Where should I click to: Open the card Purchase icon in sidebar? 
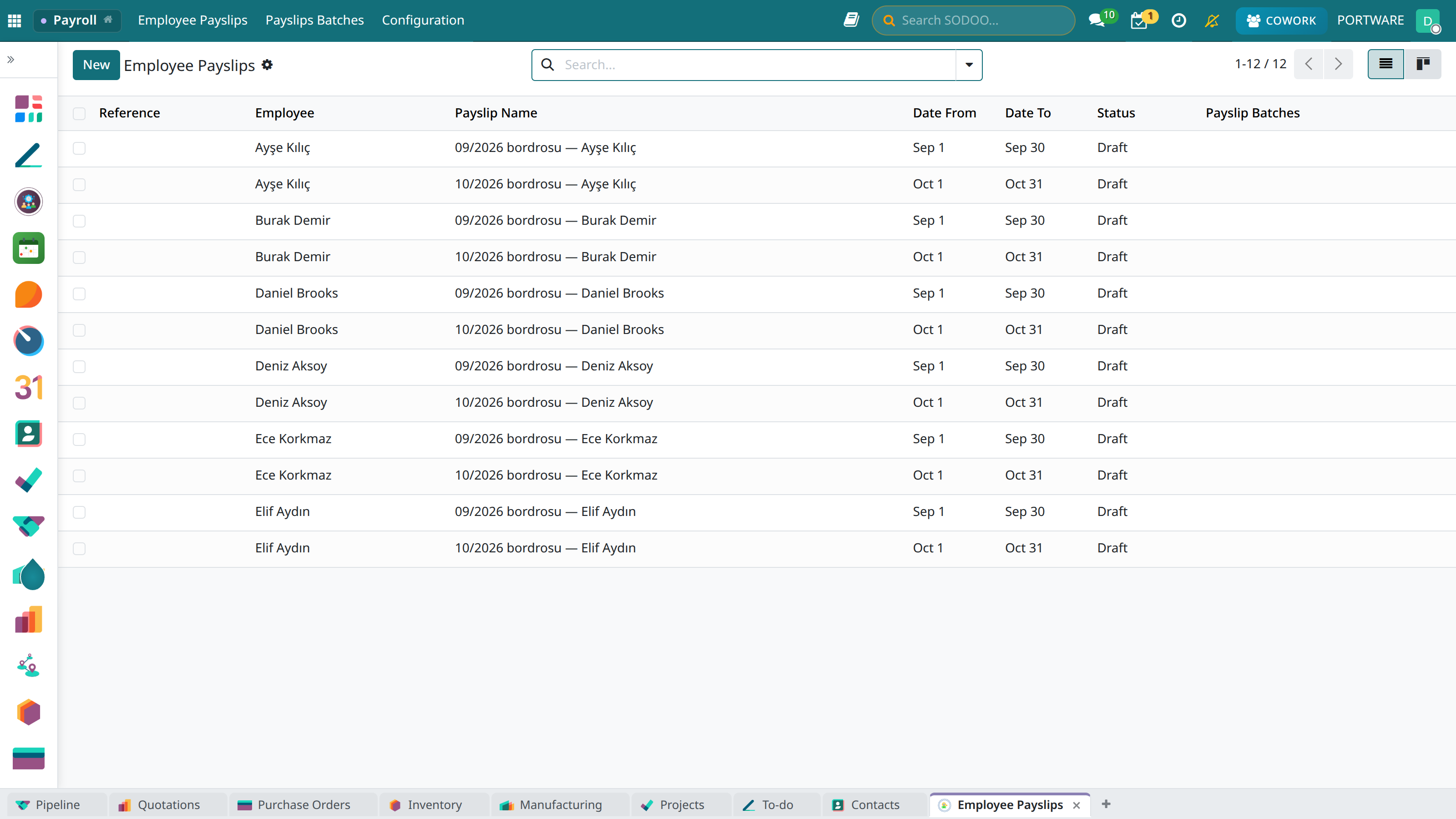click(x=28, y=758)
